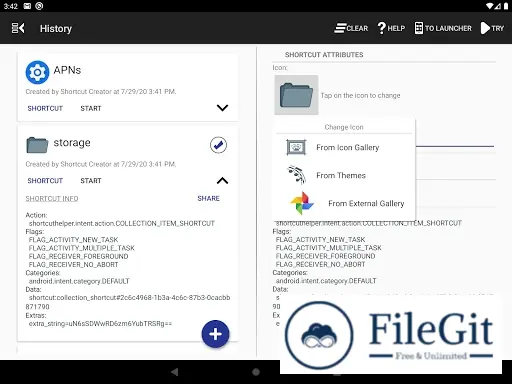Click the APNs gear icon

click(37, 72)
